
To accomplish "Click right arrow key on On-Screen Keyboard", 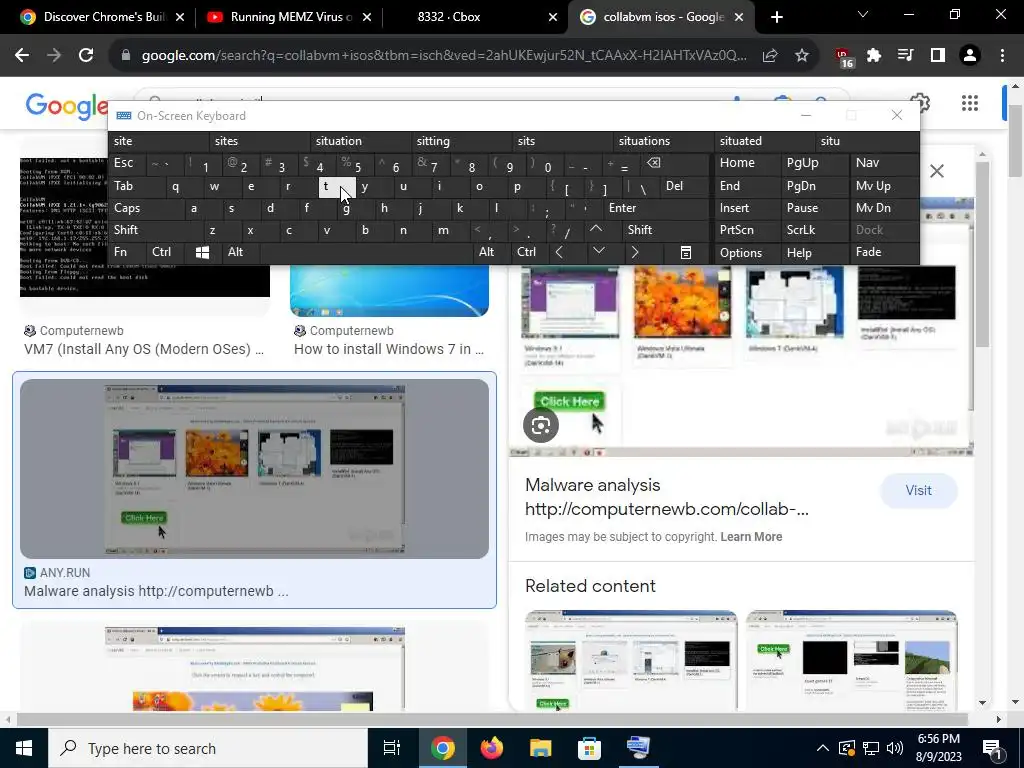I will (x=635, y=252).
